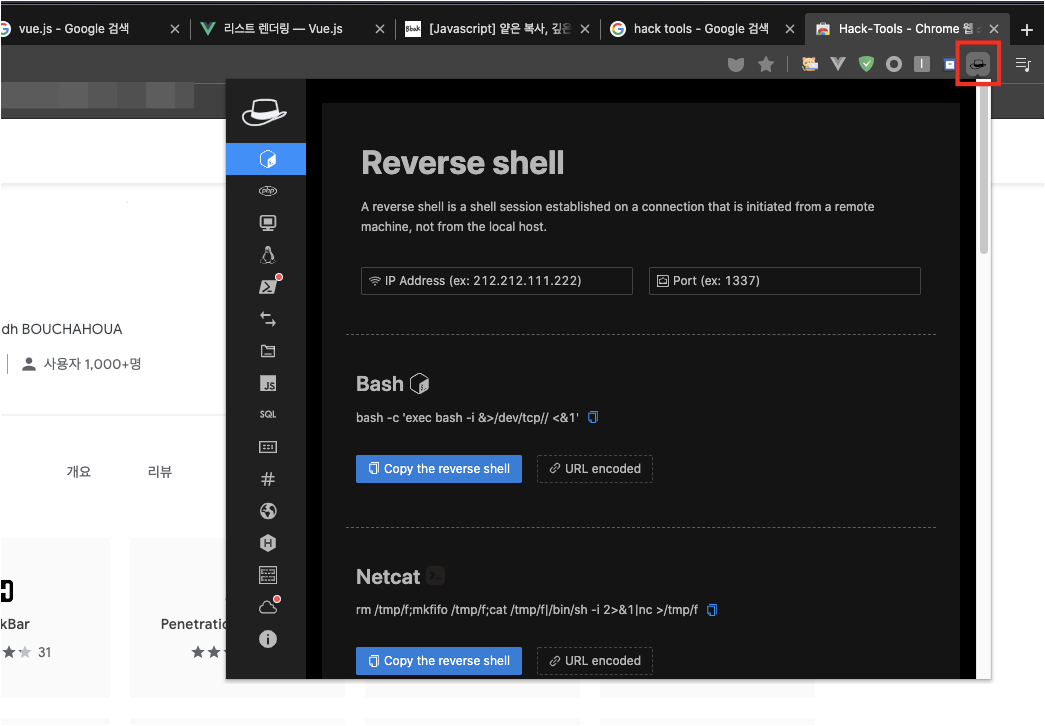Select the transfer methods arrows icon
This screenshot has height=726, width=1045.
click(267, 319)
